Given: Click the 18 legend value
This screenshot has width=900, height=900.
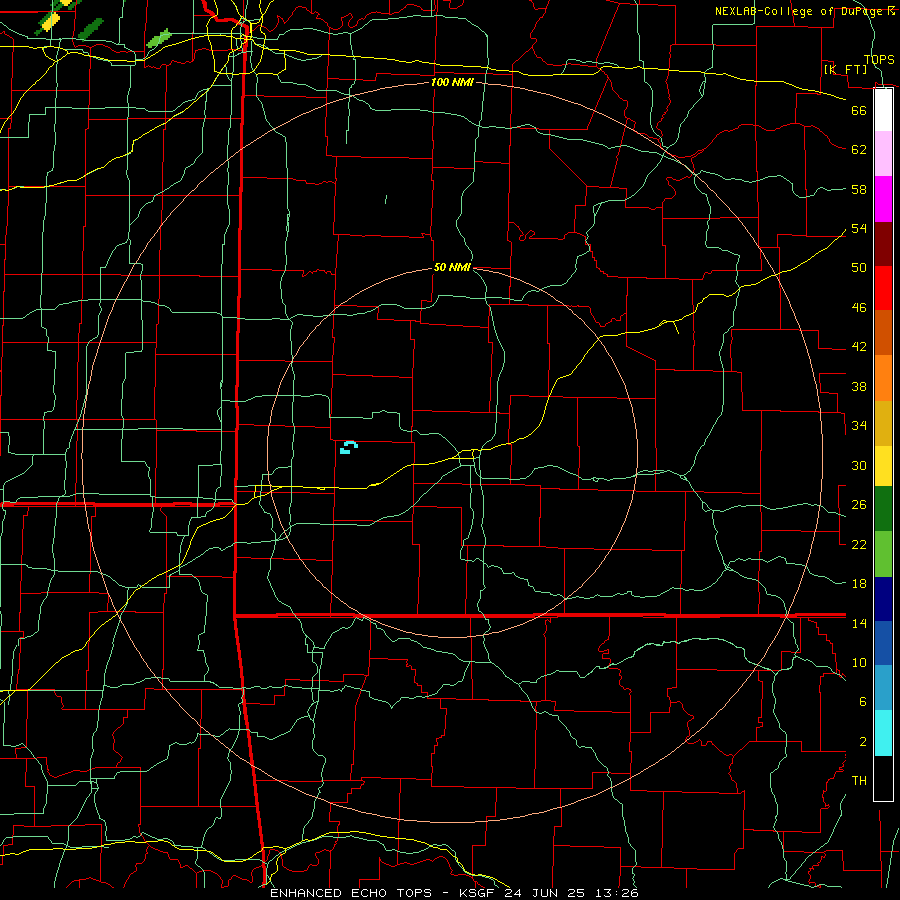Looking at the screenshot, I should 859,584.
